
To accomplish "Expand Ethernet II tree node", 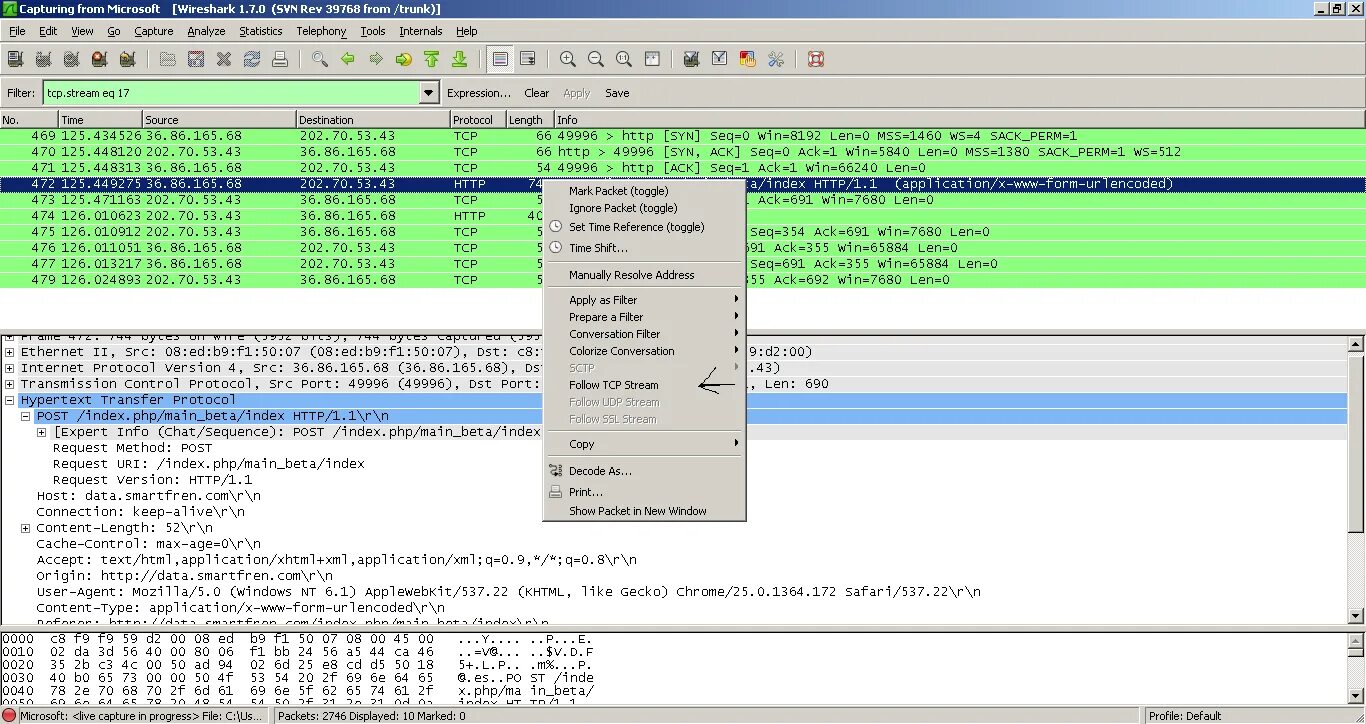I will coord(10,352).
